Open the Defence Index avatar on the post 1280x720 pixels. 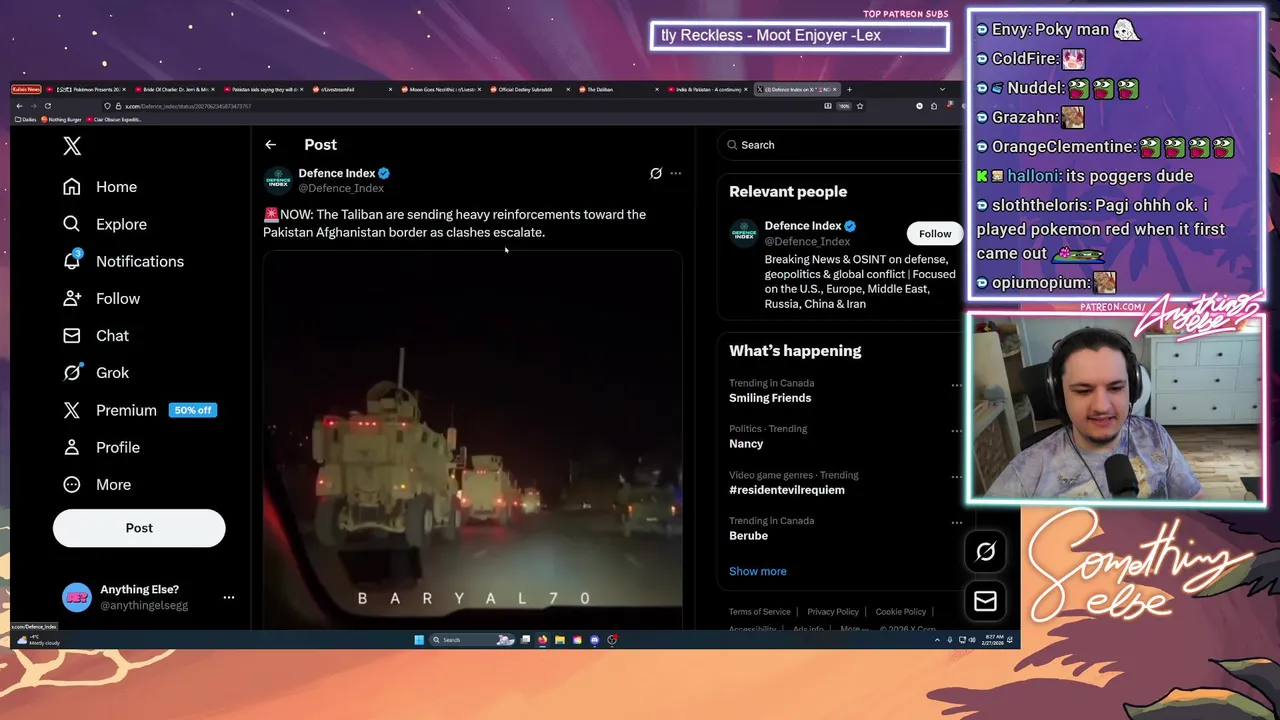(278, 180)
